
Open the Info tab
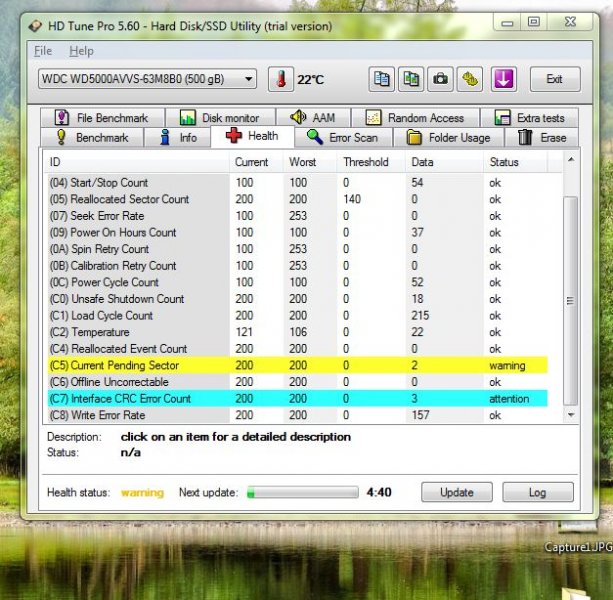(x=178, y=138)
